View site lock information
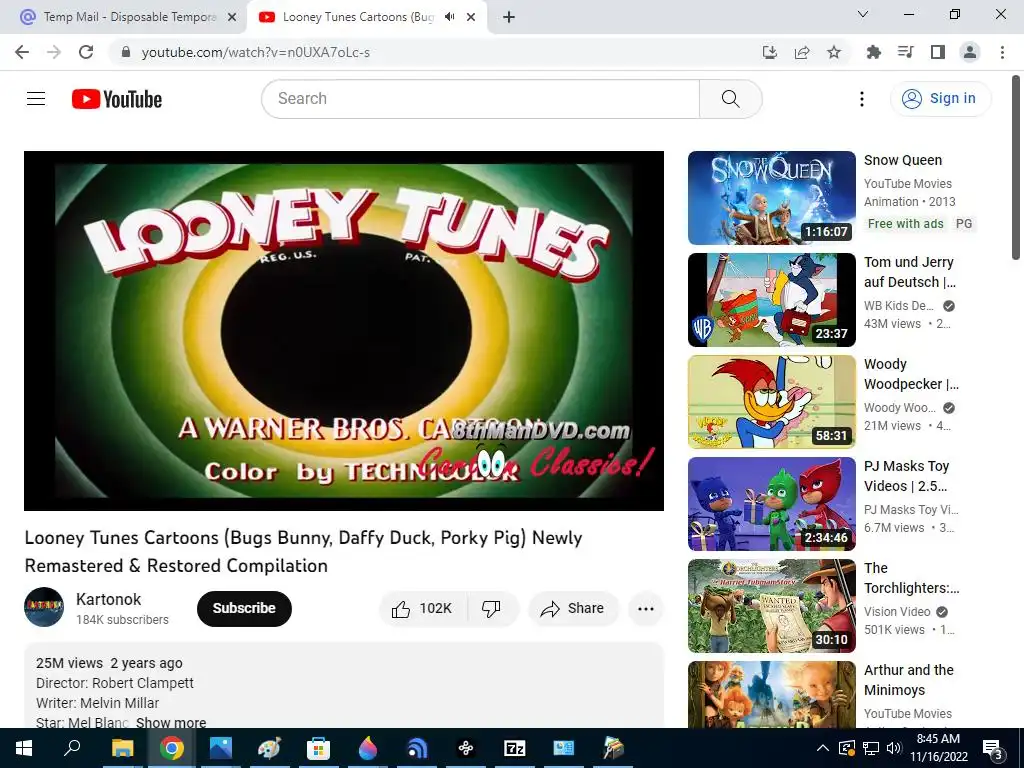 point(126,52)
